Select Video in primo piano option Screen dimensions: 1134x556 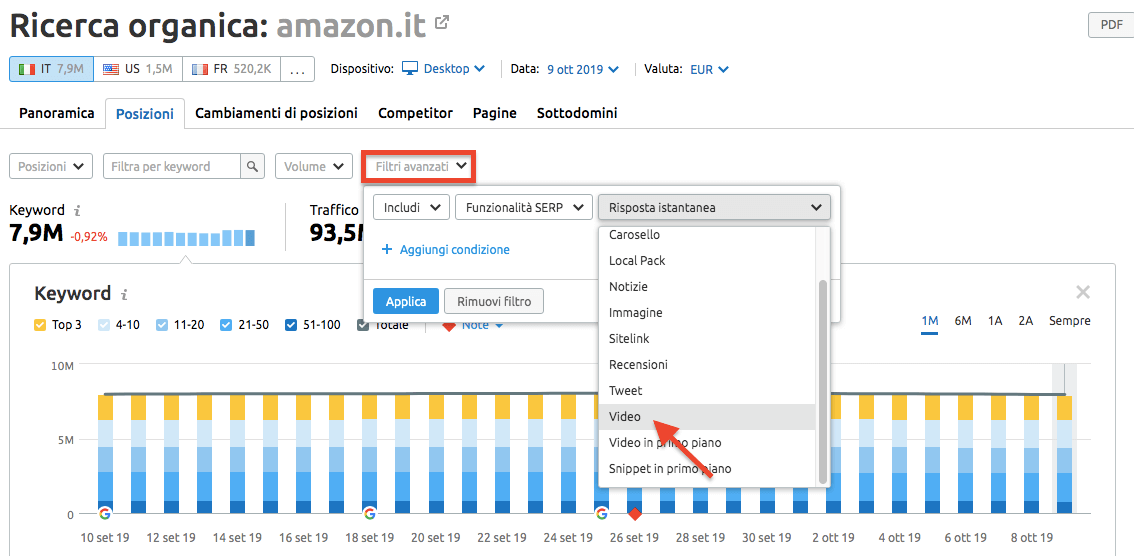[707, 442]
